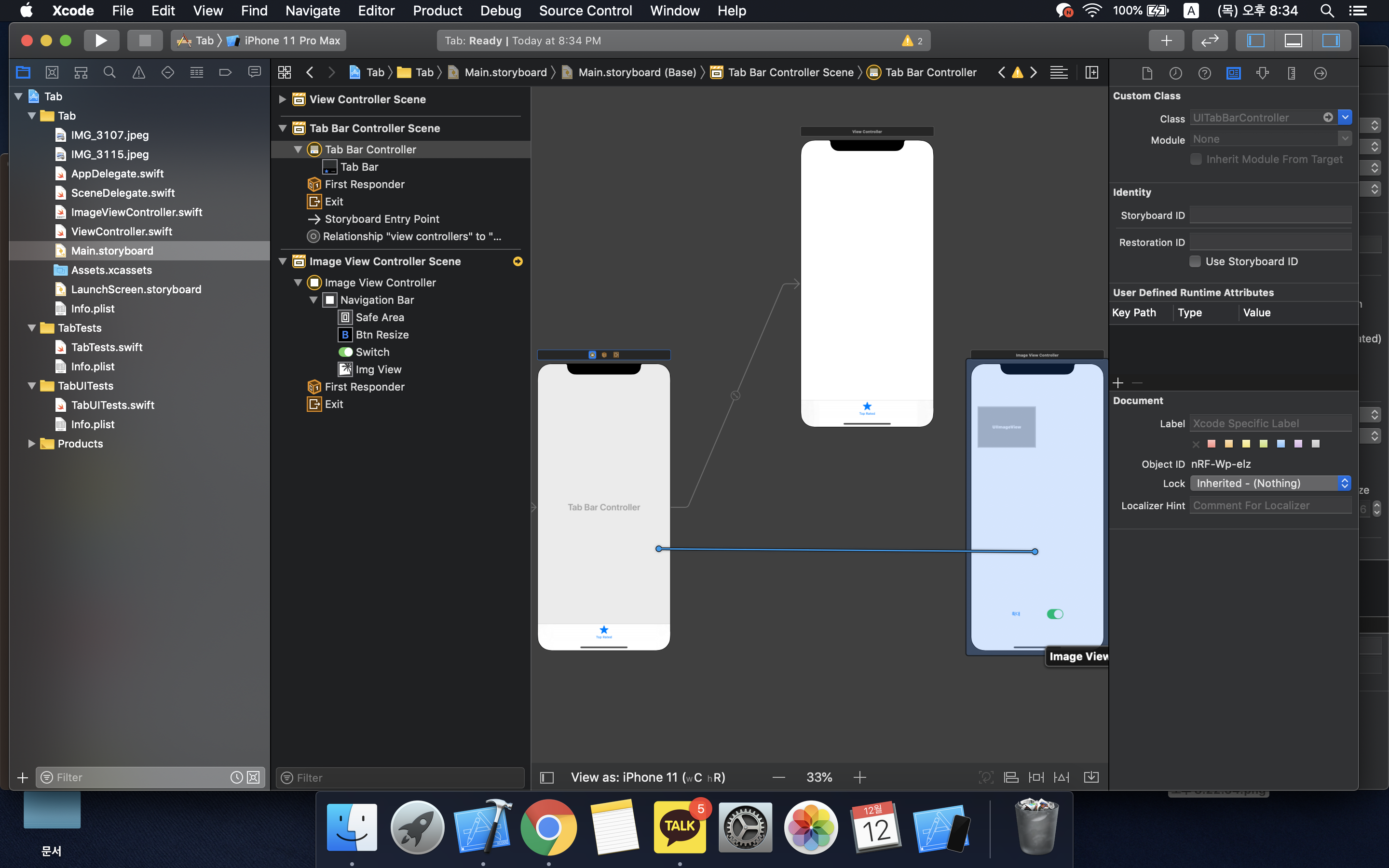Open the Library plus button
Screen dimensions: 1389x868
tap(1166, 40)
